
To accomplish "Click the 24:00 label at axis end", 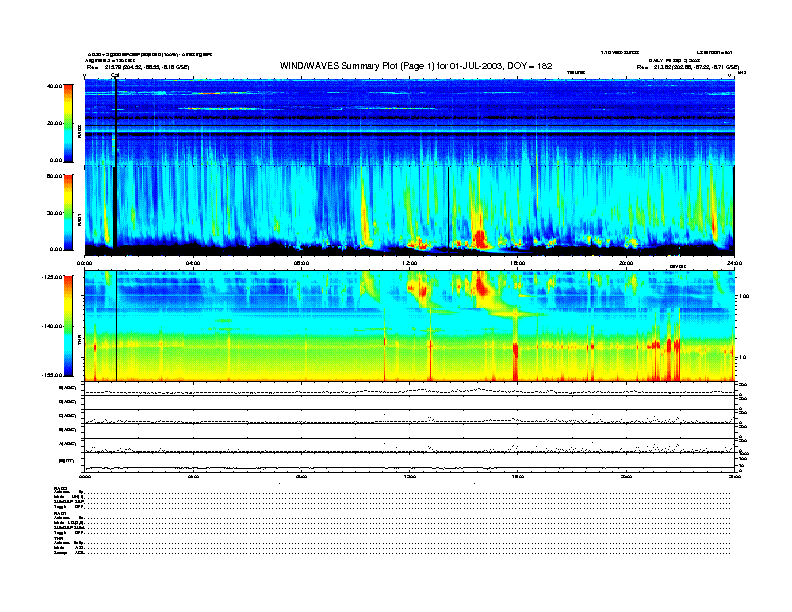I will [731, 263].
